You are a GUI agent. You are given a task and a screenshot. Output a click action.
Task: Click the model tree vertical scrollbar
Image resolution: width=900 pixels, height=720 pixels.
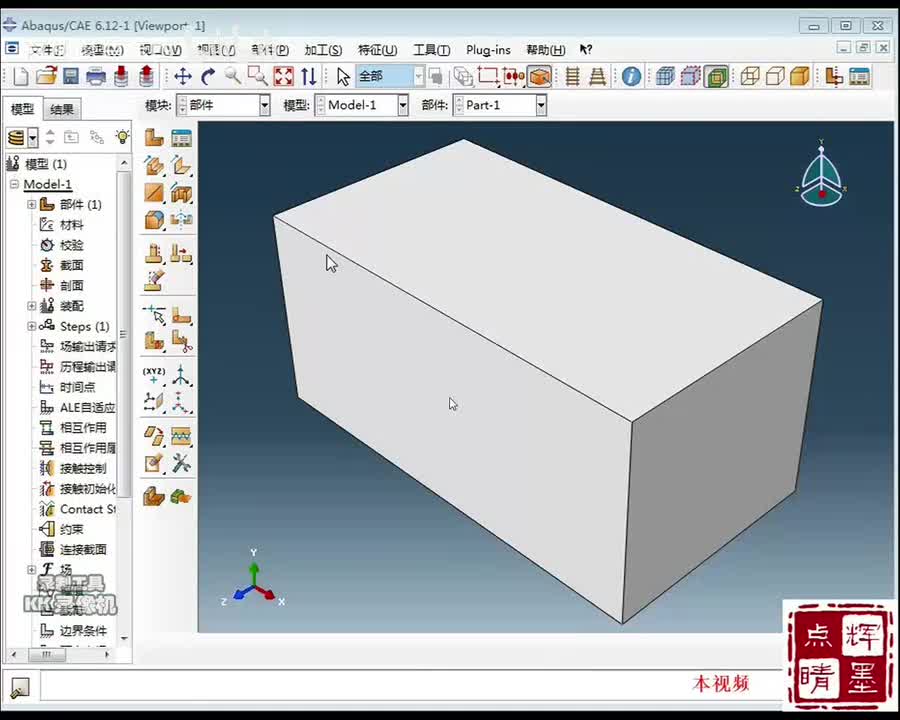click(124, 333)
